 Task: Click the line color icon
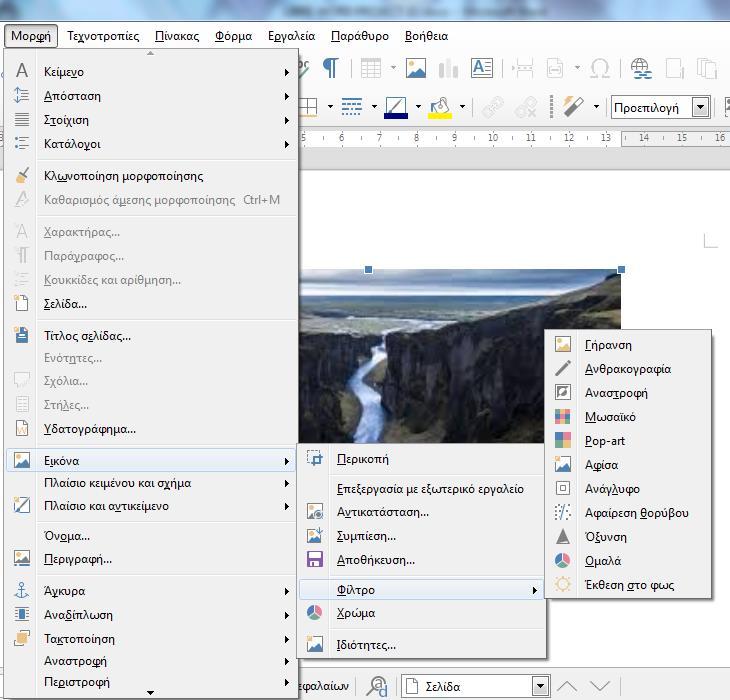click(x=396, y=108)
